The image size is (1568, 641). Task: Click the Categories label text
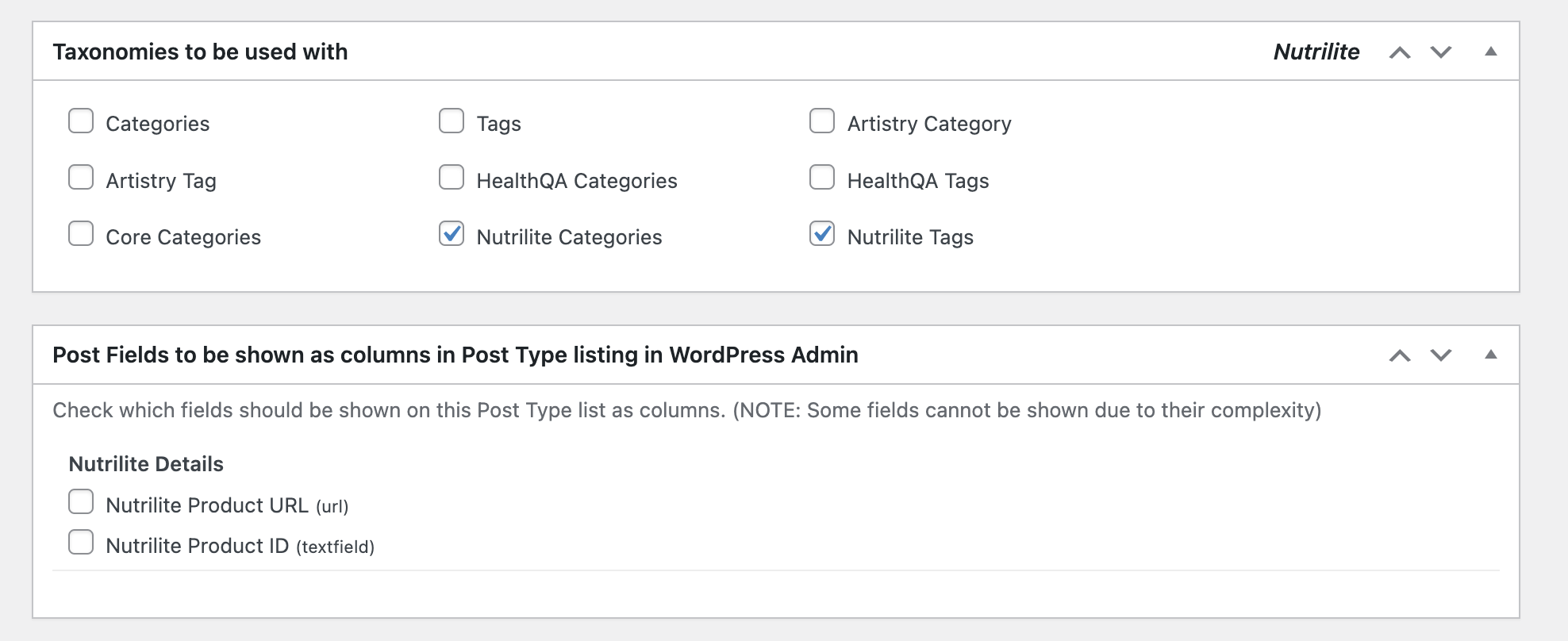pyautogui.click(x=158, y=124)
